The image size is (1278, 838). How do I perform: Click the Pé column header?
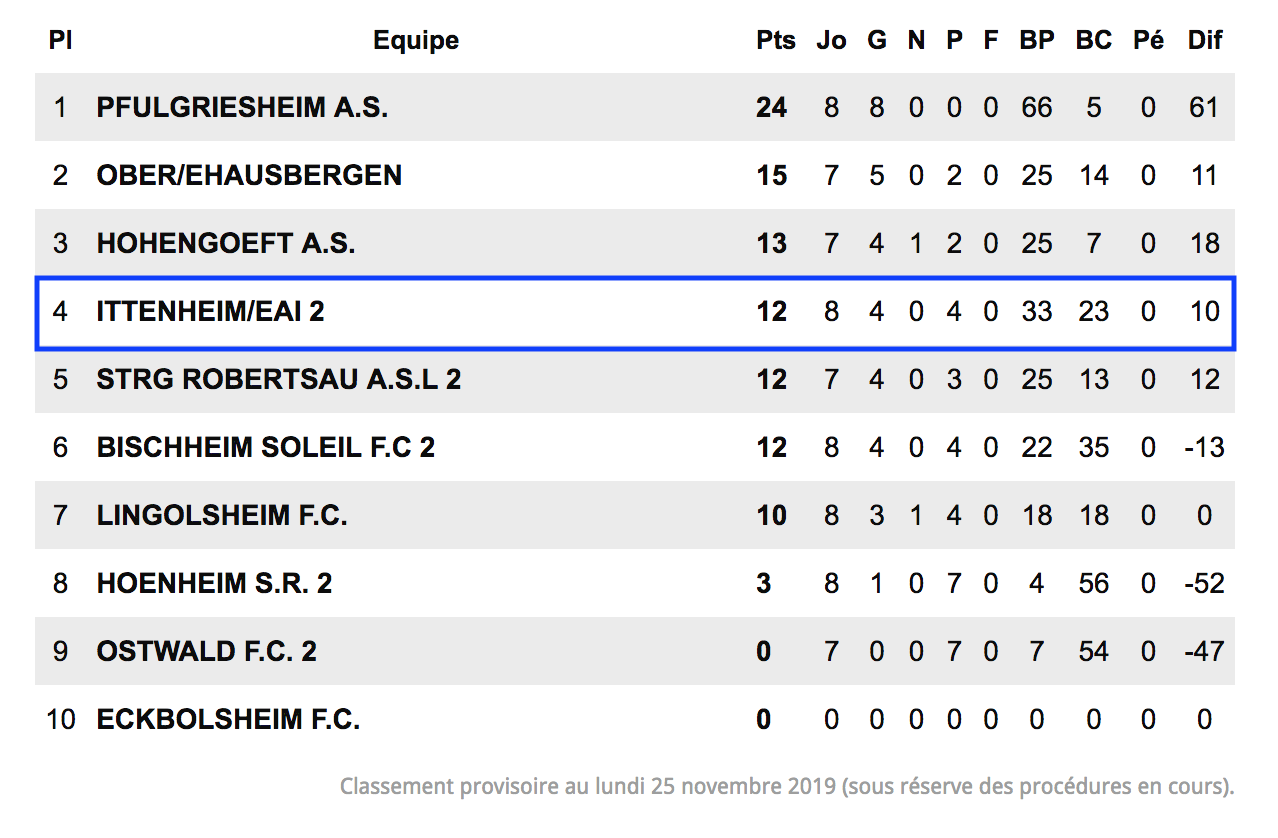point(1148,40)
